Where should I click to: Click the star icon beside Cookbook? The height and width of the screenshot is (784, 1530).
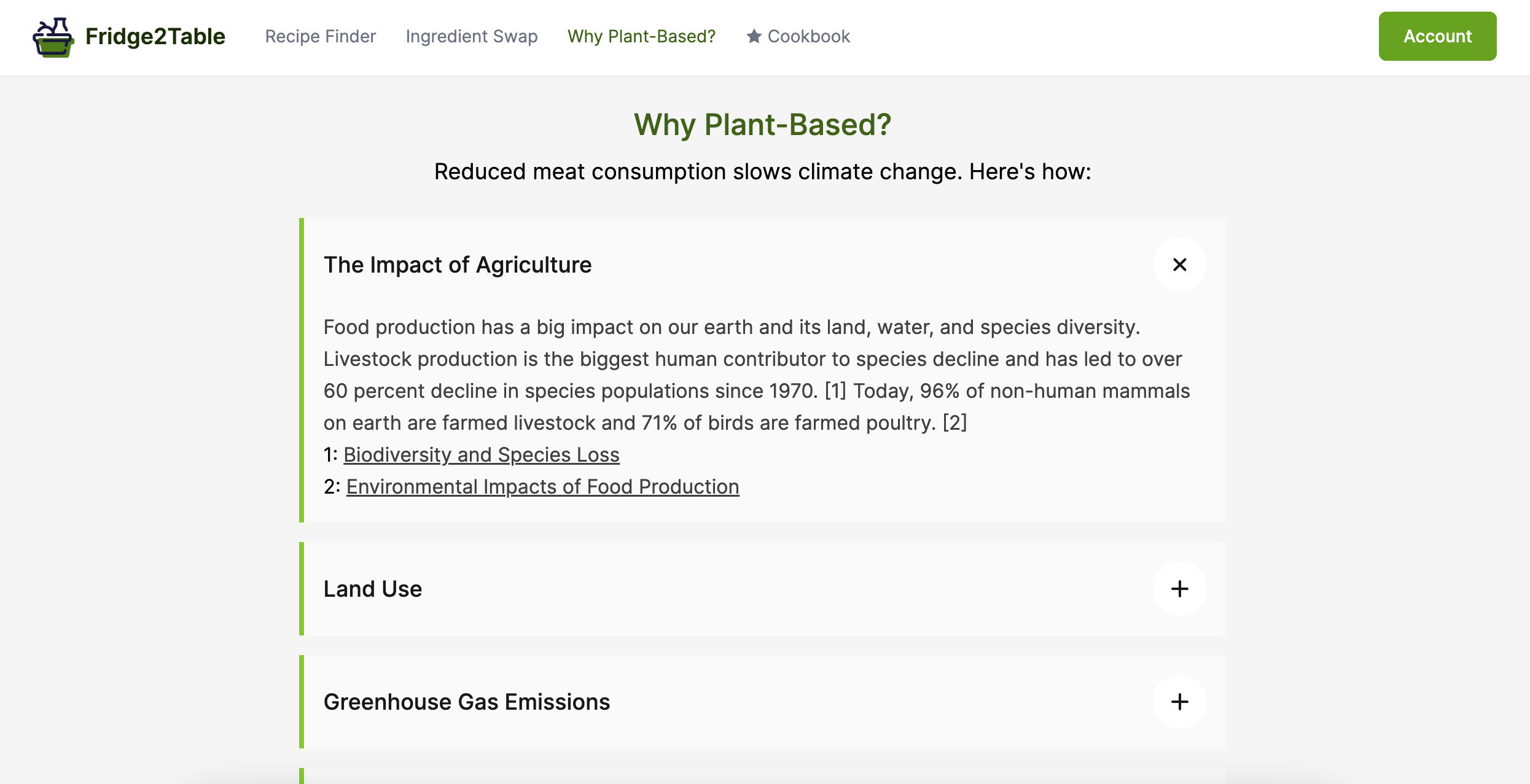click(x=754, y=36)
